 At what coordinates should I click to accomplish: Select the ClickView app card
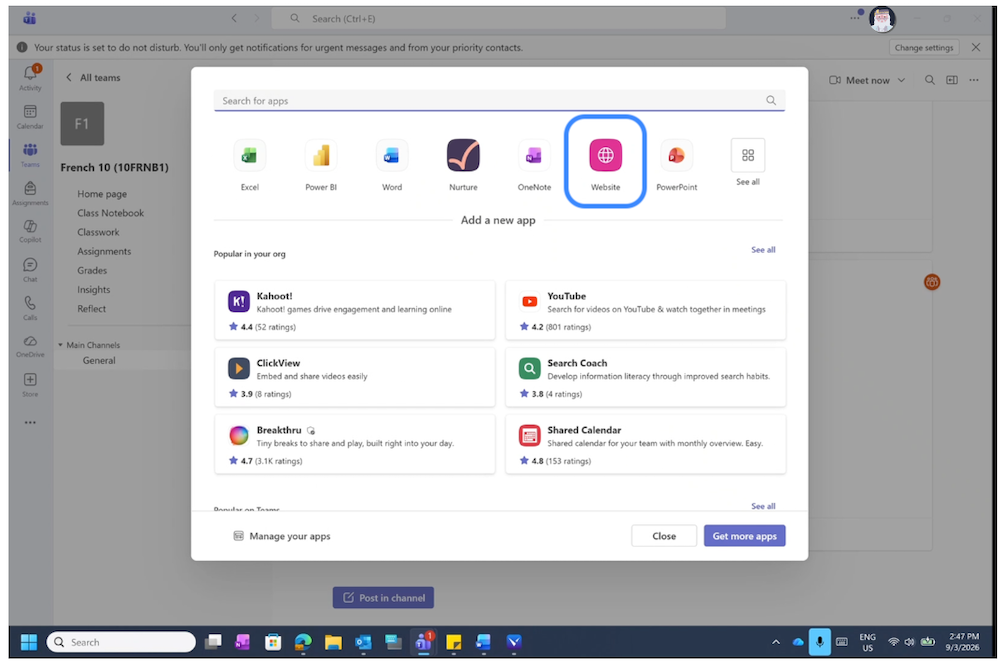tap(355, 377)
